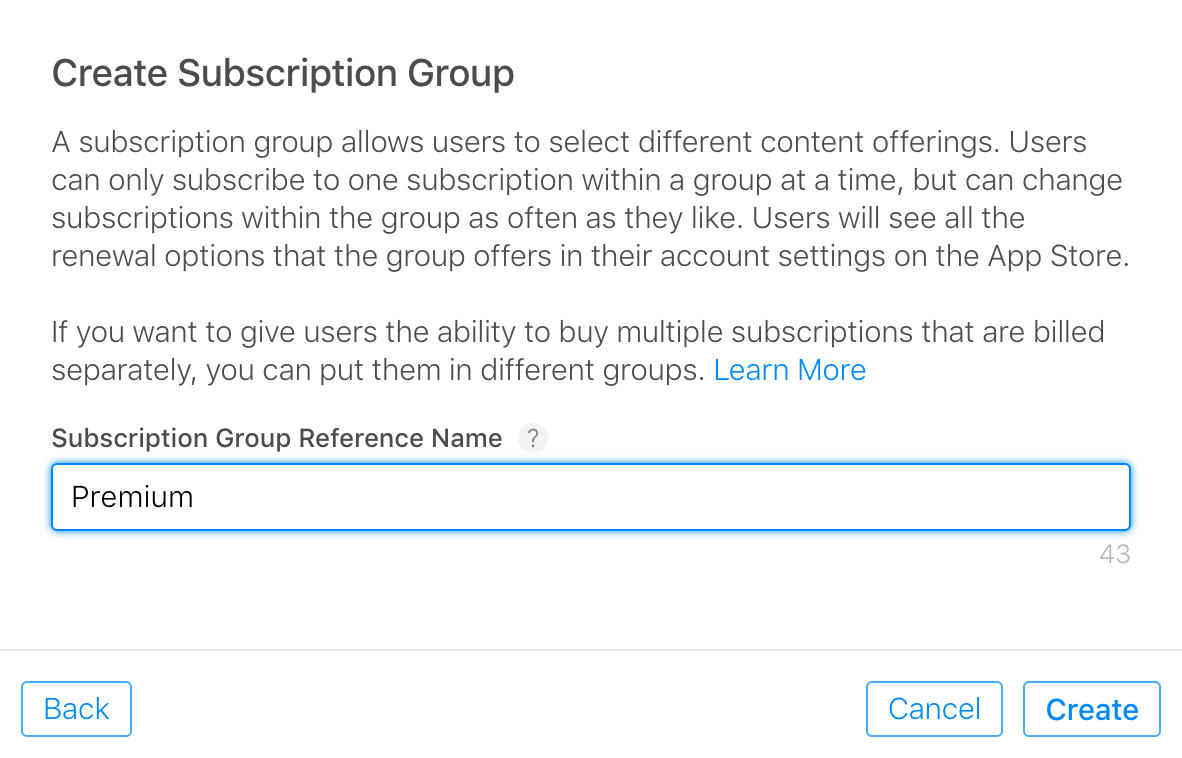
Task: Go back with the Back button
Action: (x=76, y=709)
